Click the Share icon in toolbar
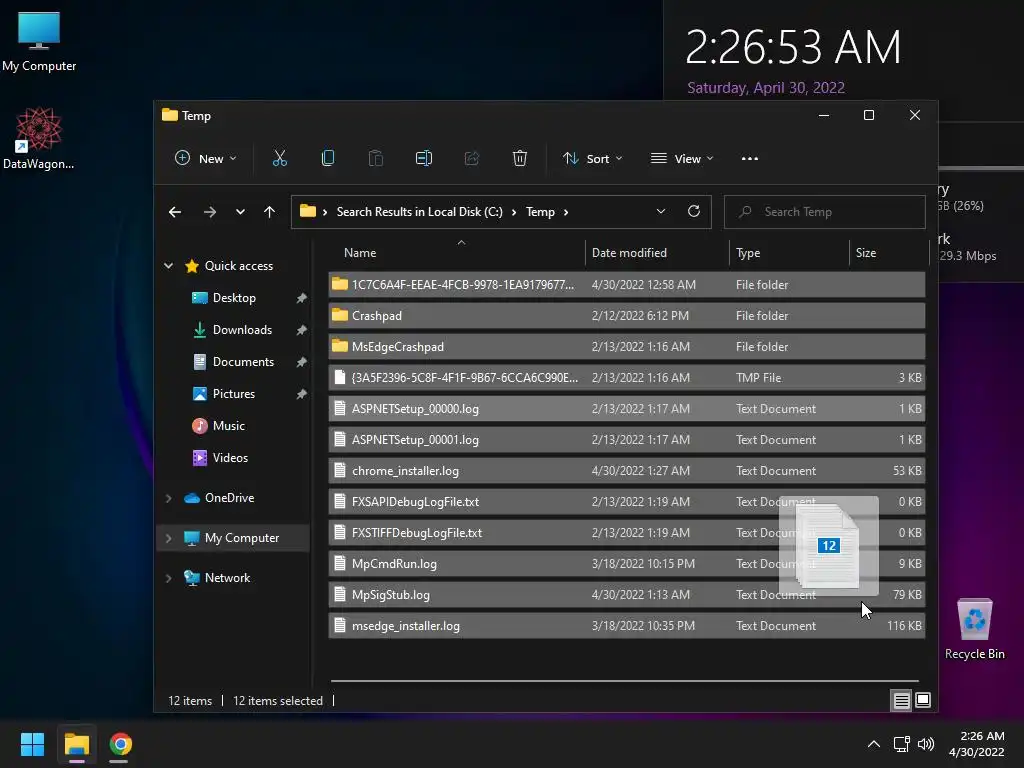This screenshot has height=768, width=1024. (x=472, y=158)
